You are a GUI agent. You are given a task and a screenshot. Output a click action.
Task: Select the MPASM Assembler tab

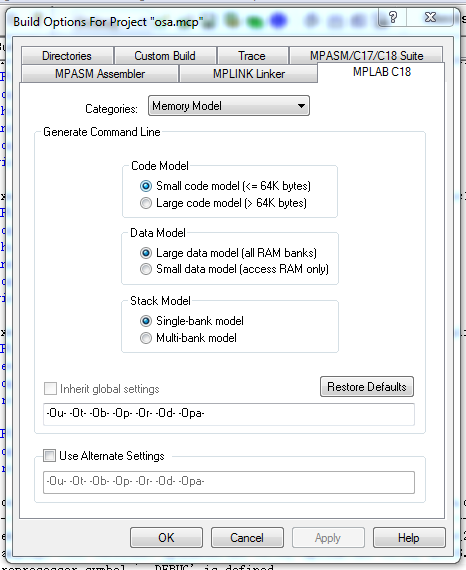click(100, 74)
